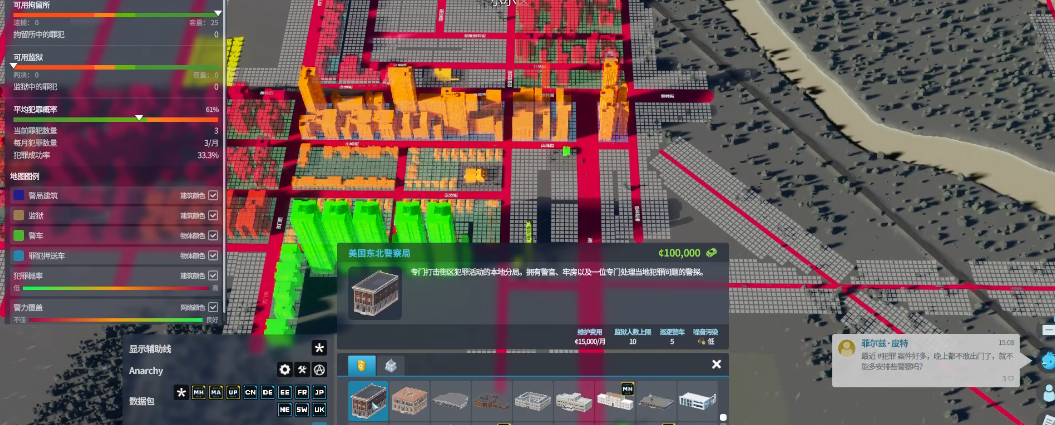Click the 犯罪成功率 33.3% row
1055x425 pixels.
pos(116,155)
